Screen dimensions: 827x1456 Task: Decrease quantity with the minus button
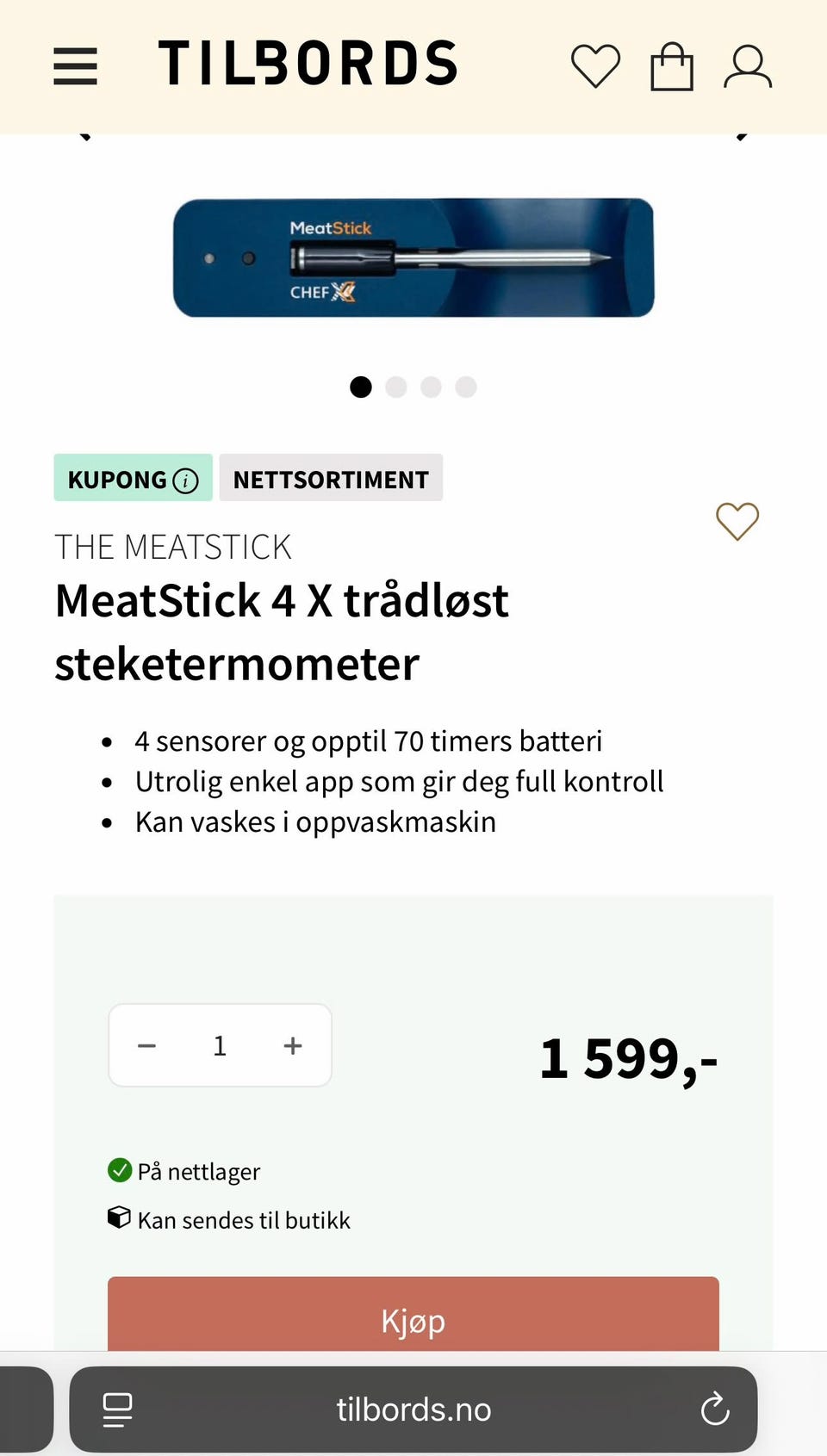[147, 1045]
